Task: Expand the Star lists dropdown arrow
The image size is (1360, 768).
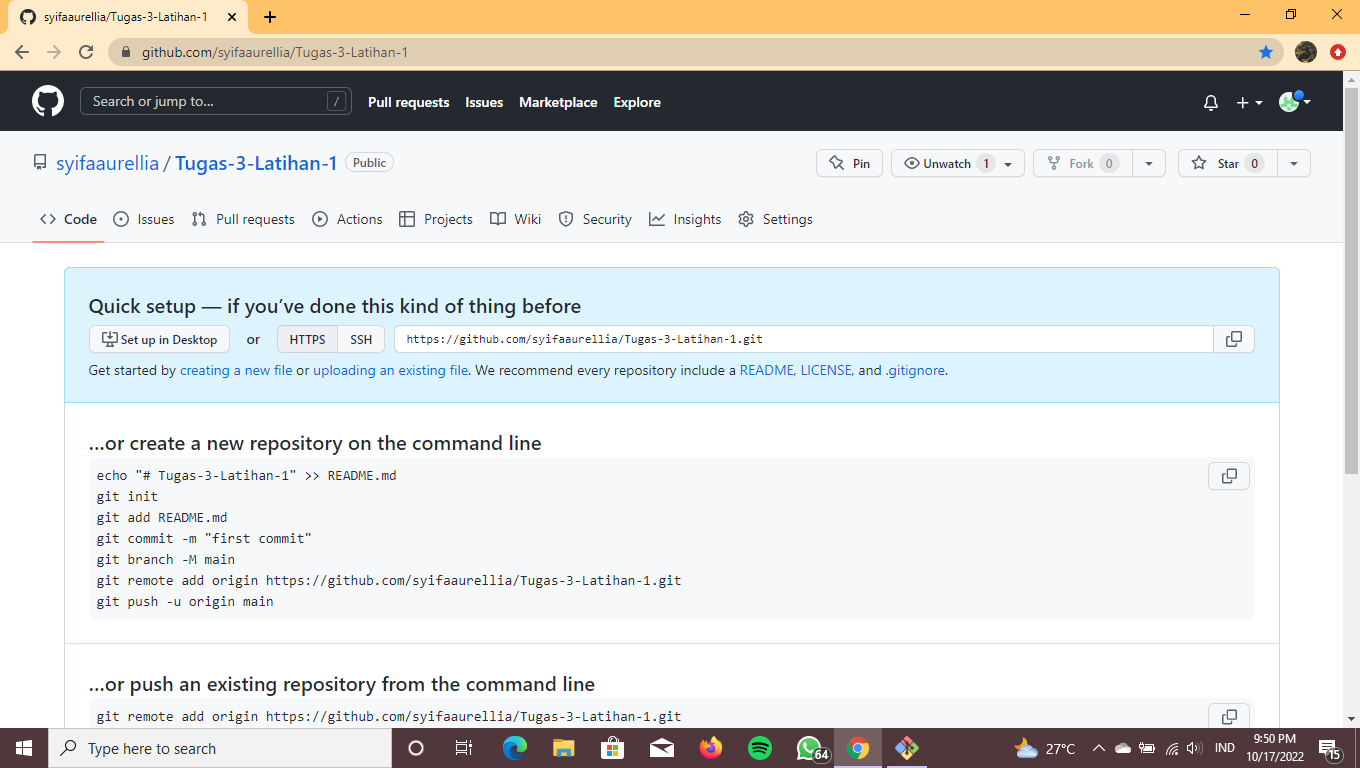Action: tap(1294, 164)
